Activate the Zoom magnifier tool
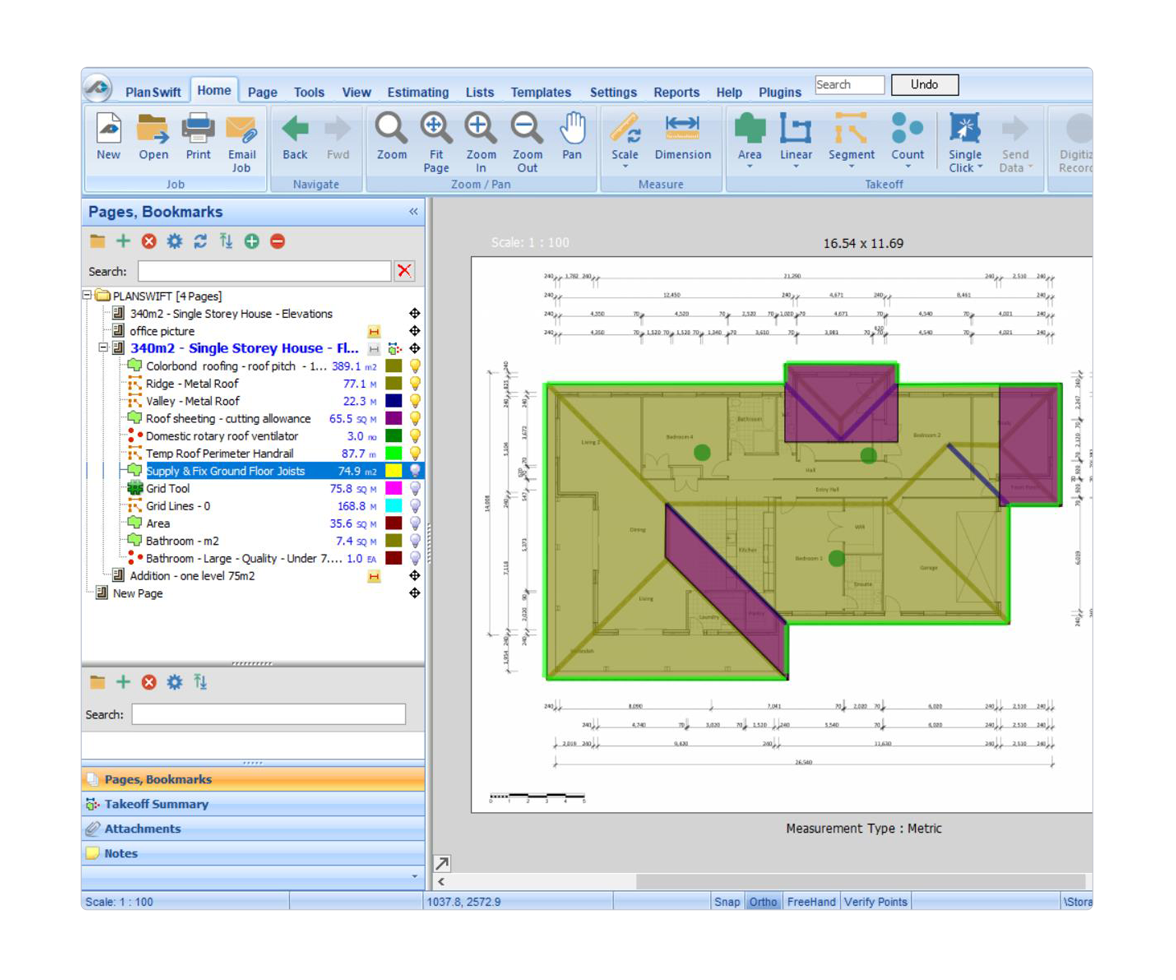The width and height of the screenshot is (1176, 980). click(392, 129)
